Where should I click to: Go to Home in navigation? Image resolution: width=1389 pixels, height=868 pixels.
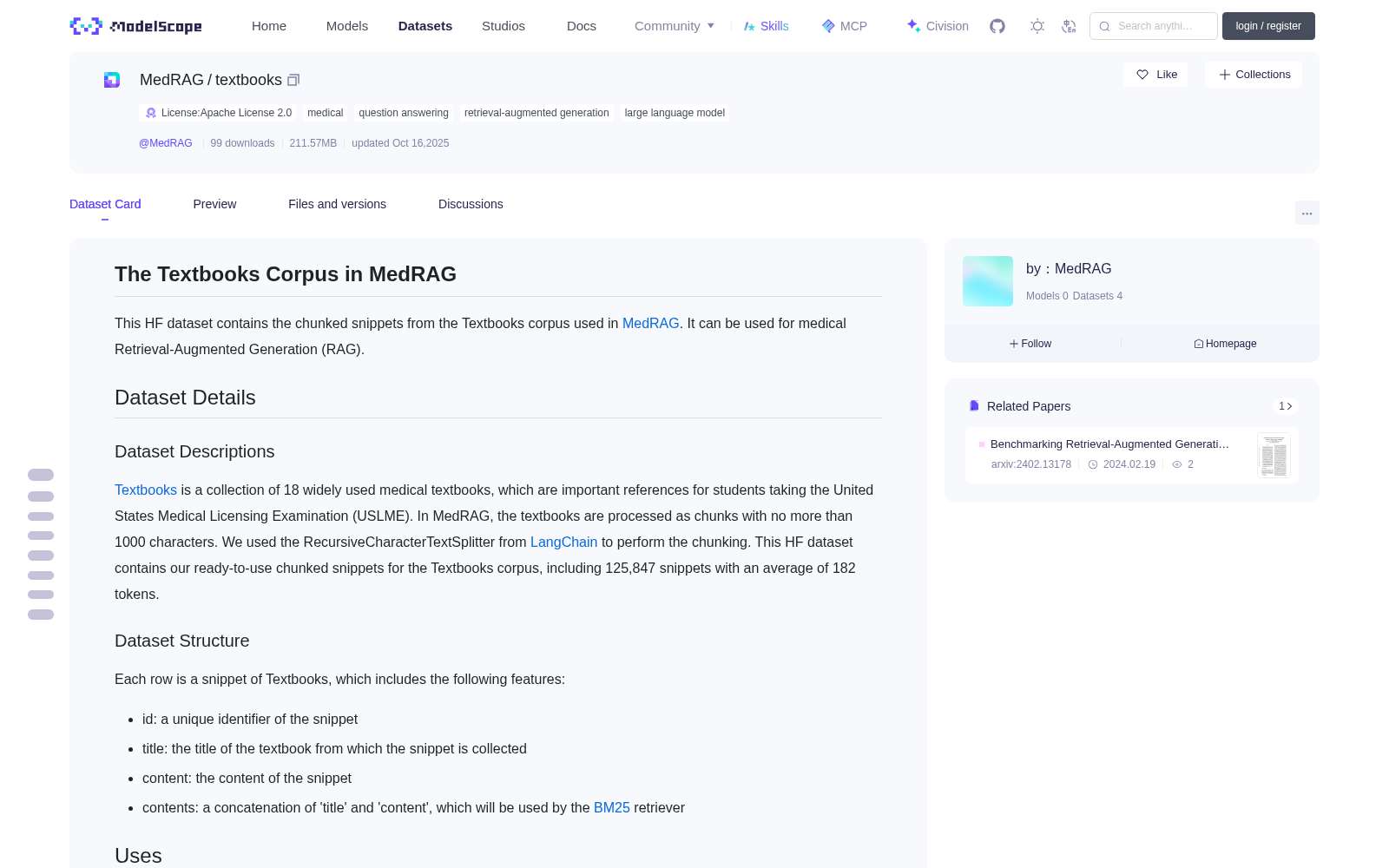(x=269, y=26)
